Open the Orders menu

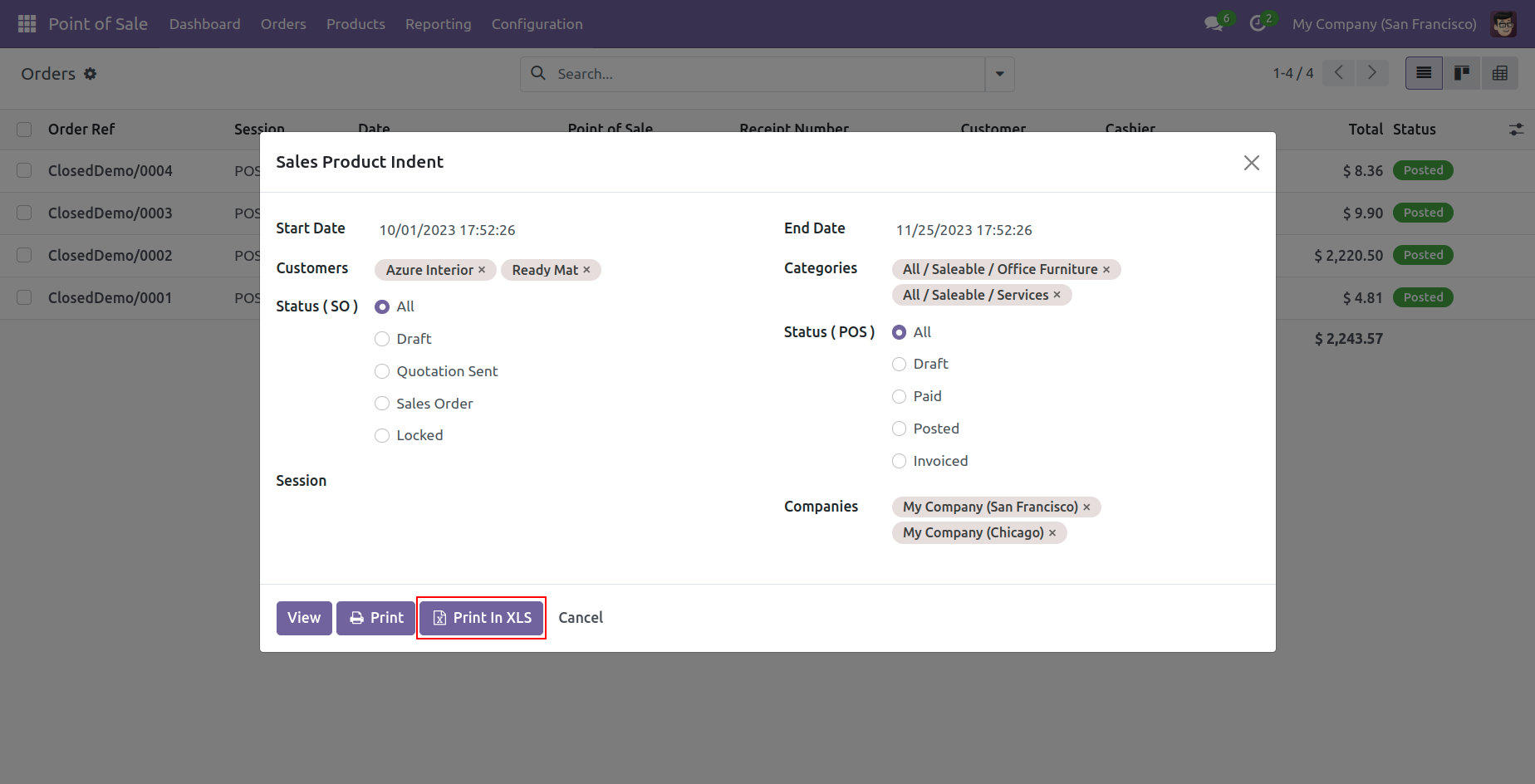[283, 24]
